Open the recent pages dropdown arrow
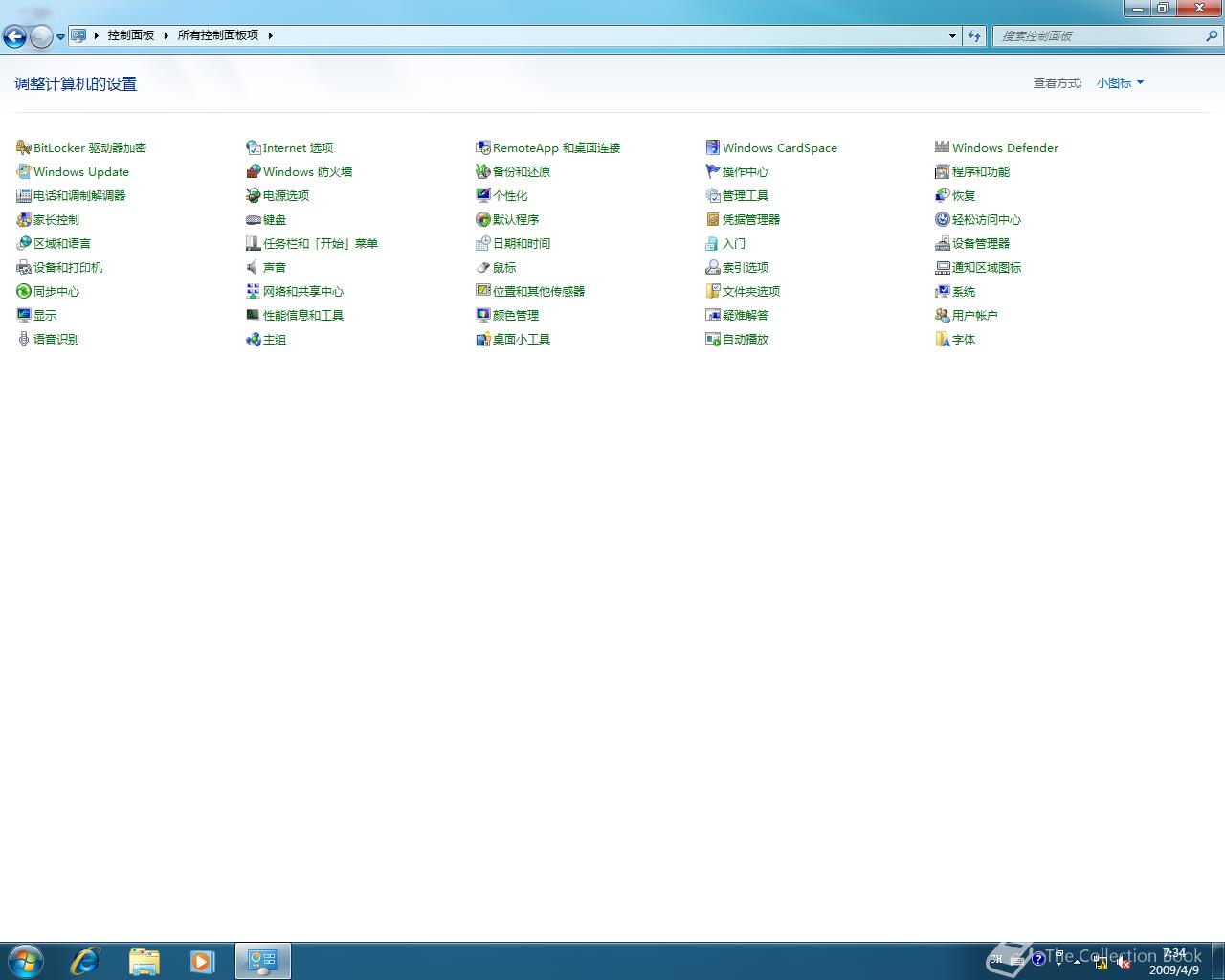The height and width of the screenshot is (980, 1225). (61, 37)
